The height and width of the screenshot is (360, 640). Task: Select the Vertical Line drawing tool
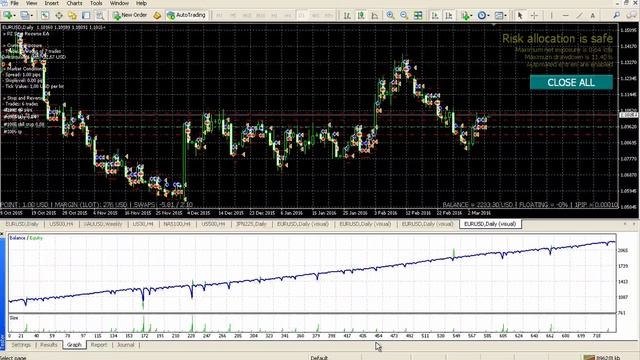[551, 15]
